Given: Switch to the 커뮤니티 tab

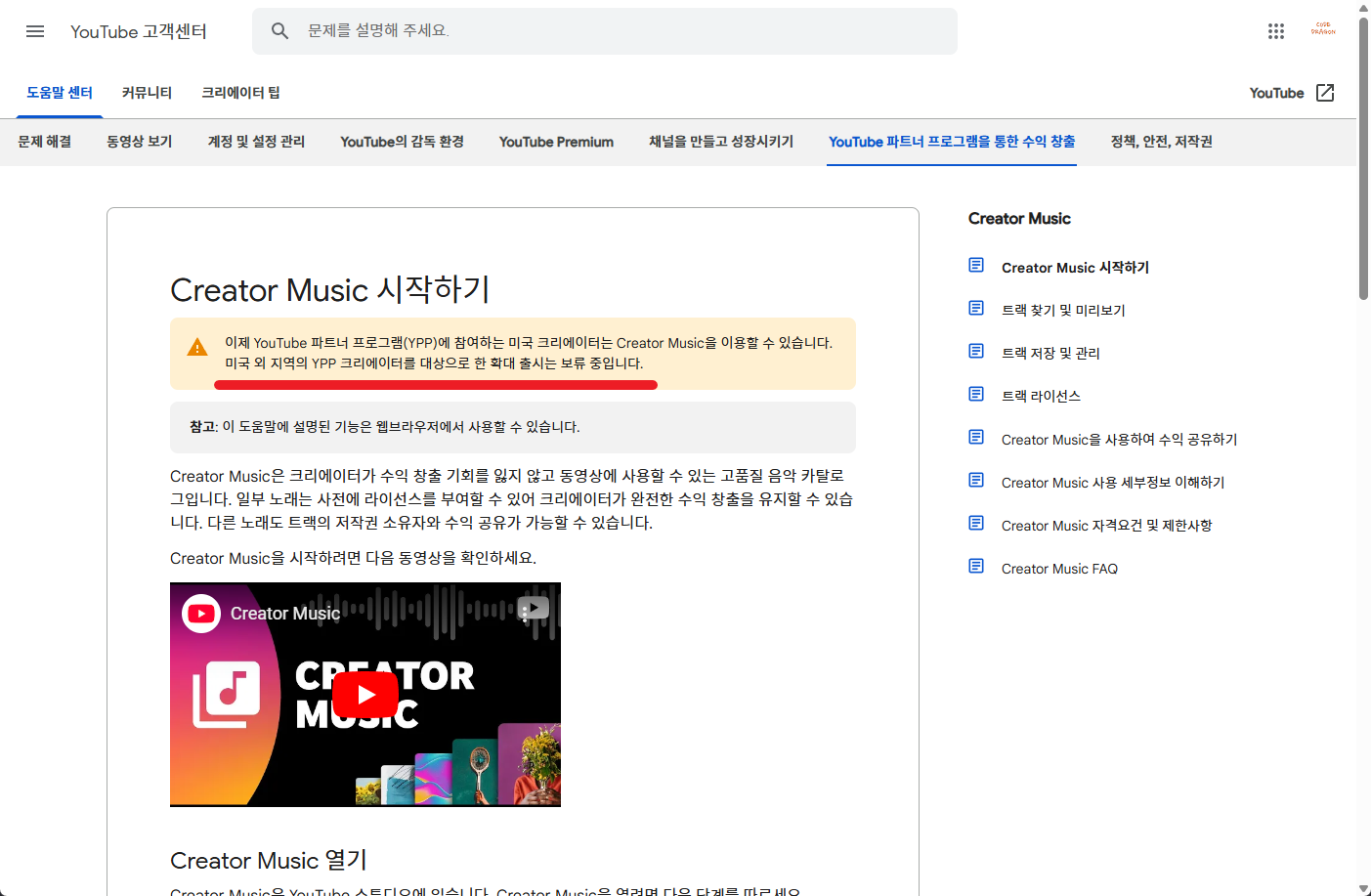Looking at the screenshot, I should 147,93.
